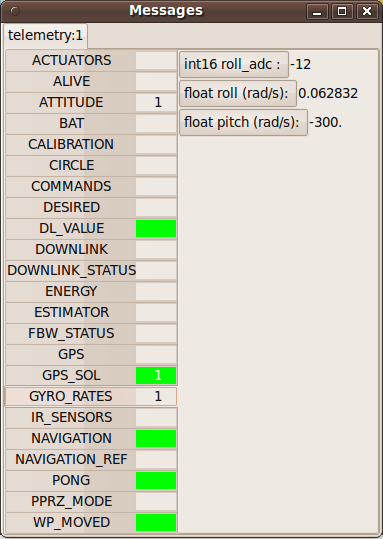Open the PPRZ_MODE message tab
The width and height of the screenshot is (383, 539).
click(x=91, y=501)
